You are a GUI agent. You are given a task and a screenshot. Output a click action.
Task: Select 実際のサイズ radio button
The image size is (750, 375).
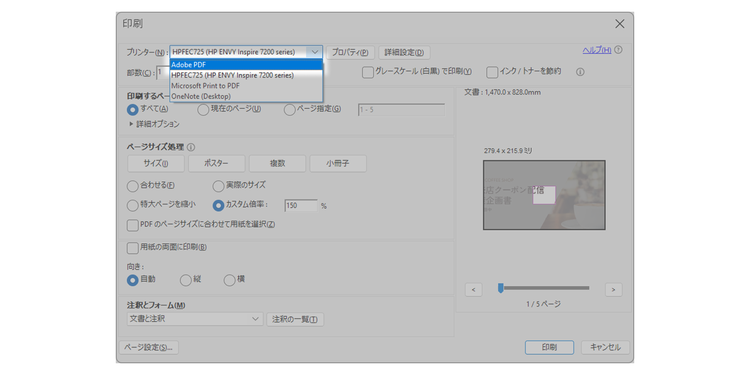[x=218, y=186]
